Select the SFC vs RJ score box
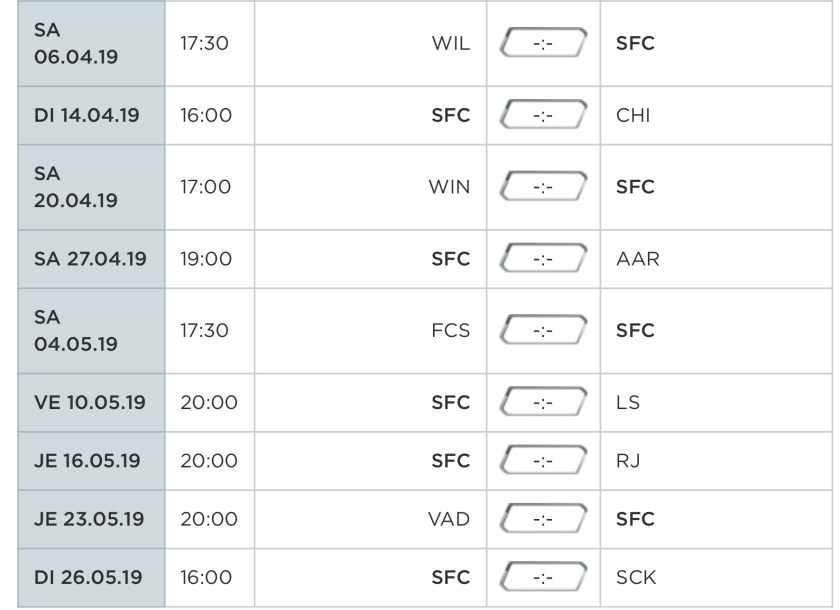This screenshot has height=610, width=840. pos(543,461)
